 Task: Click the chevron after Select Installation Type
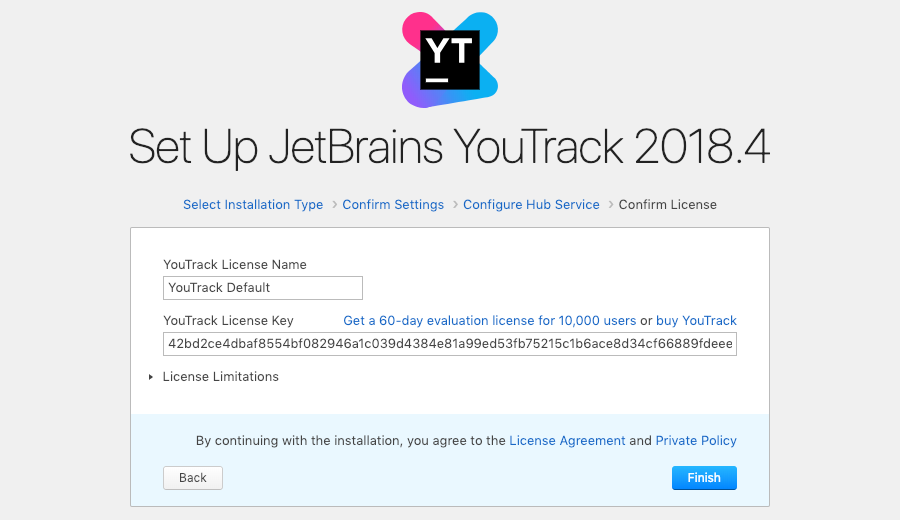tap(333, 204)
